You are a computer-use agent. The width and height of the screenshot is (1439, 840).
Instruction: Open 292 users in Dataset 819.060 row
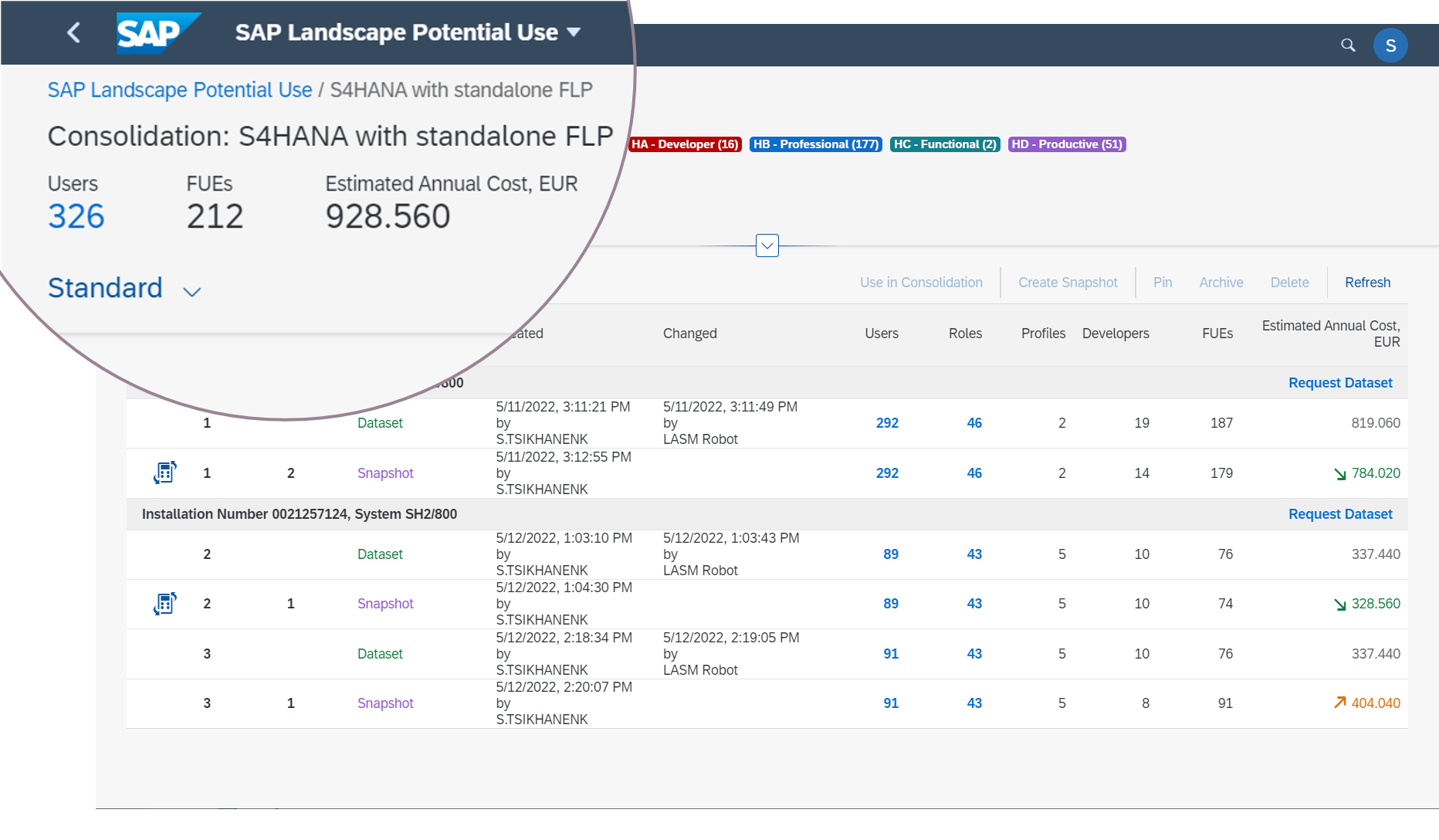(887, 423)
